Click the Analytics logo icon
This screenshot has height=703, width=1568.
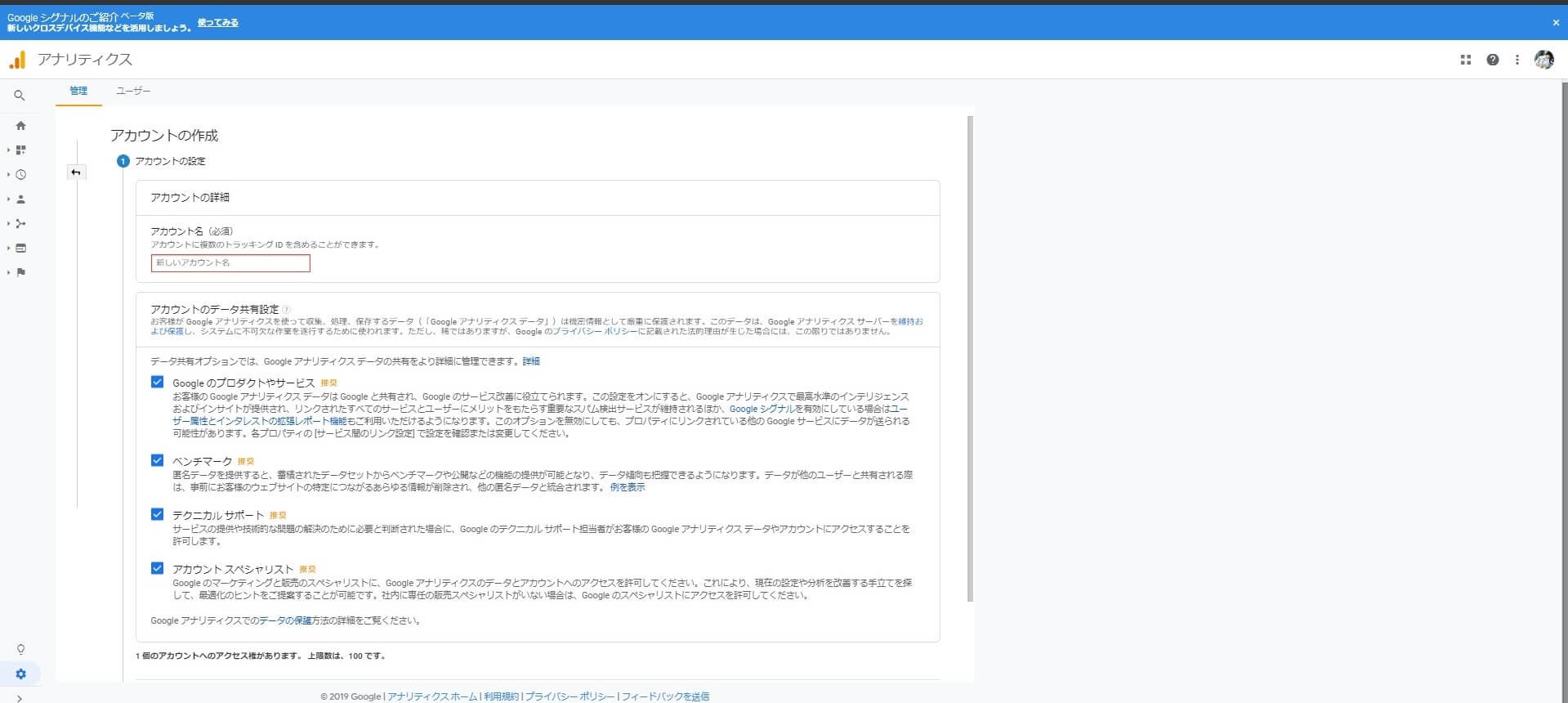coord(17,60)
